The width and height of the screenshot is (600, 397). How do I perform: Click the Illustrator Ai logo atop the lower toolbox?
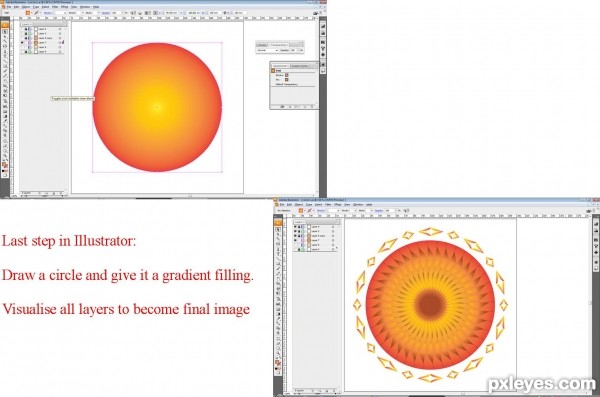tap(278, 223)
